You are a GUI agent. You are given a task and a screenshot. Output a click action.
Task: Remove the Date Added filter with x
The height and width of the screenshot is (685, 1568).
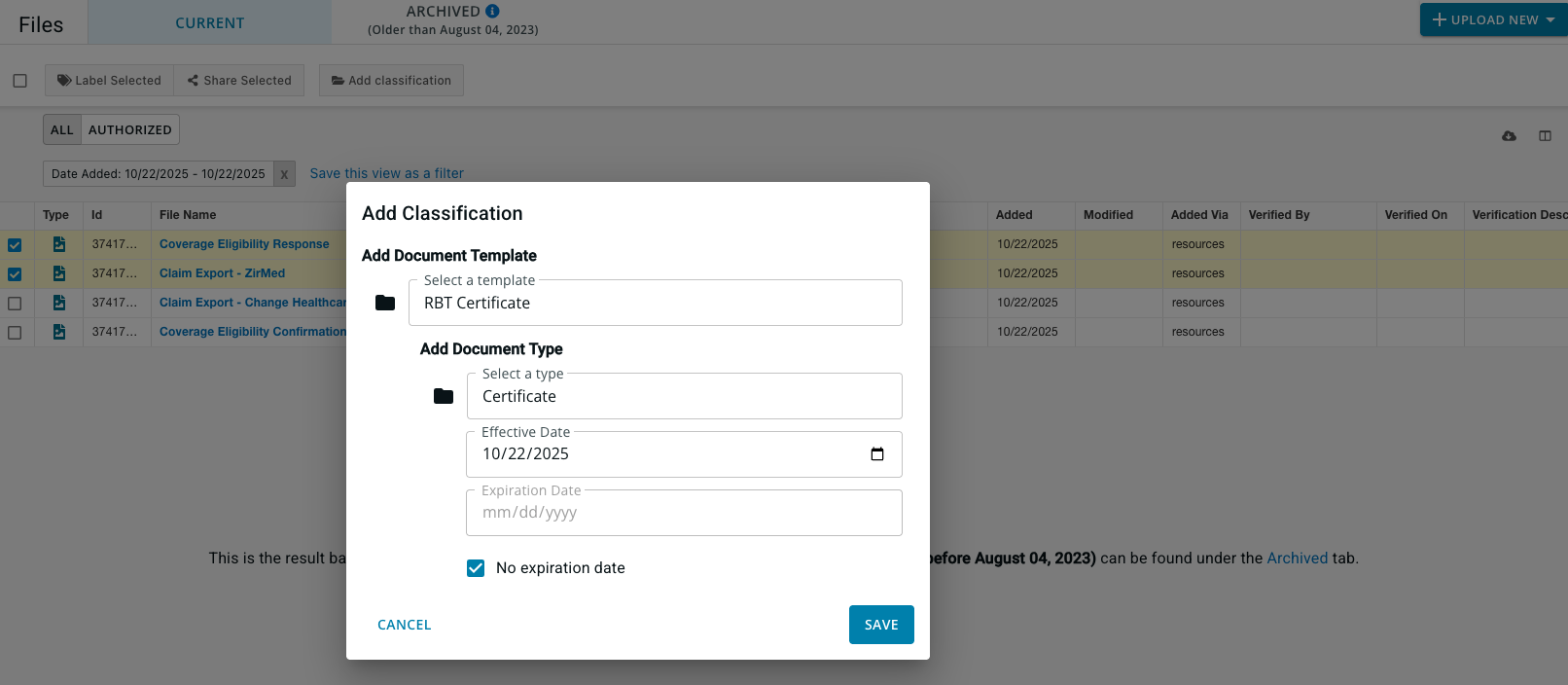(284, 174)
